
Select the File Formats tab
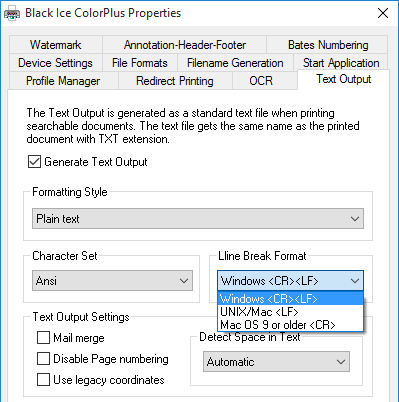coord(140,63)
